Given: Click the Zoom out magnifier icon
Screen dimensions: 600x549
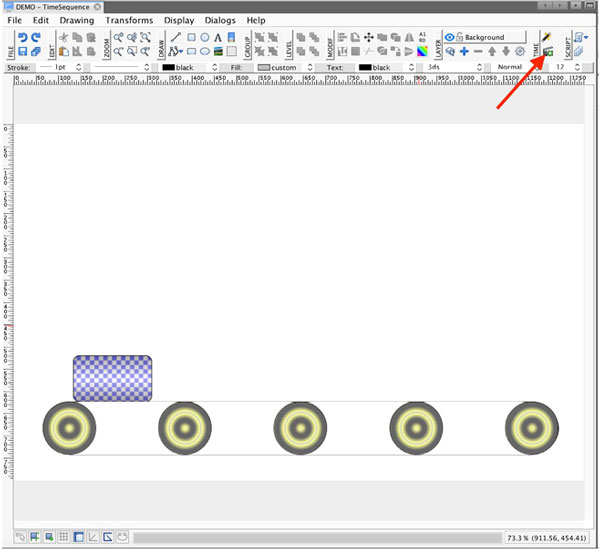Looking at the screenshot, I should click(119, 51).
